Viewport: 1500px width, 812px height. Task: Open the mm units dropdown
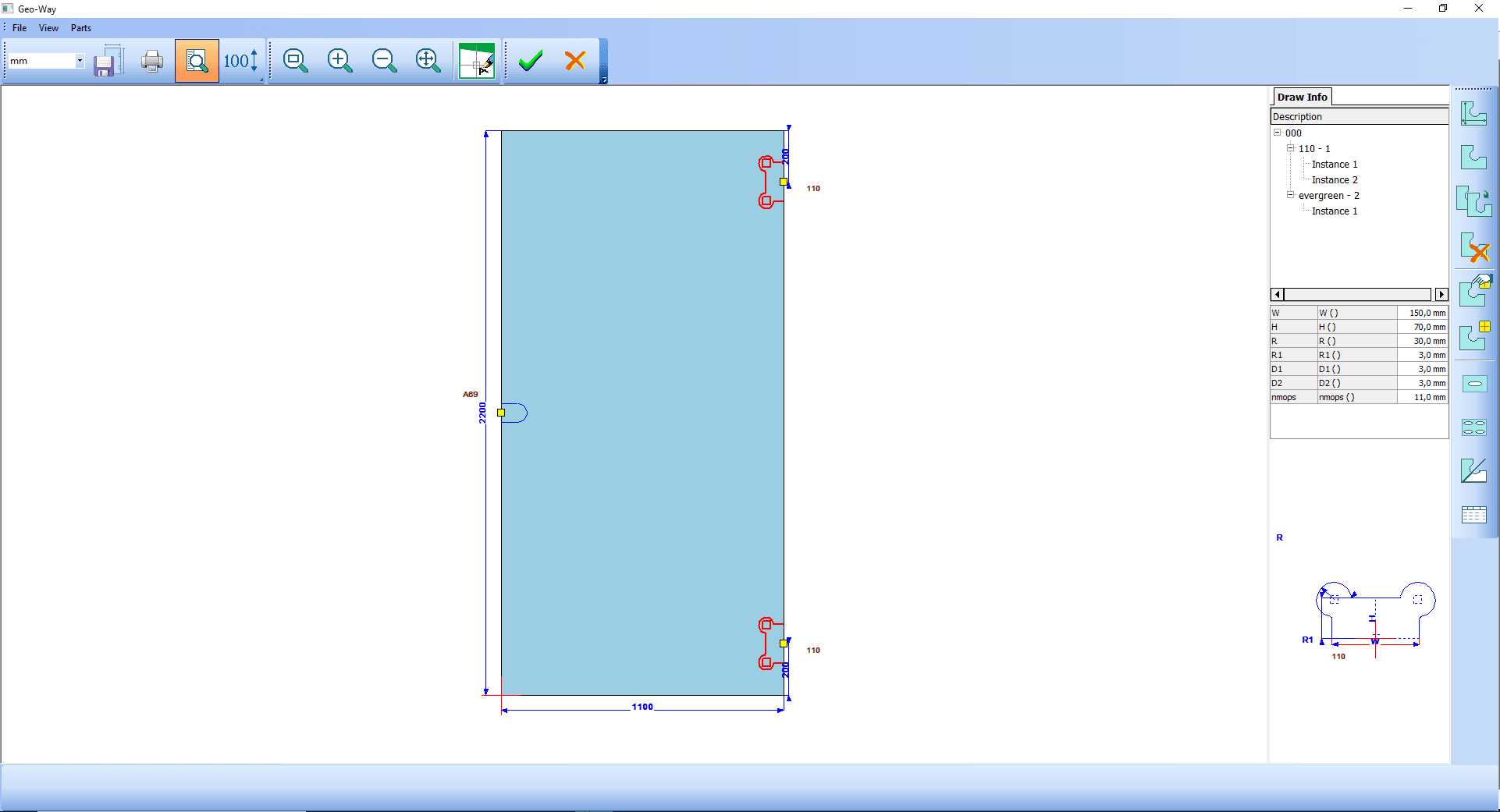80,61
